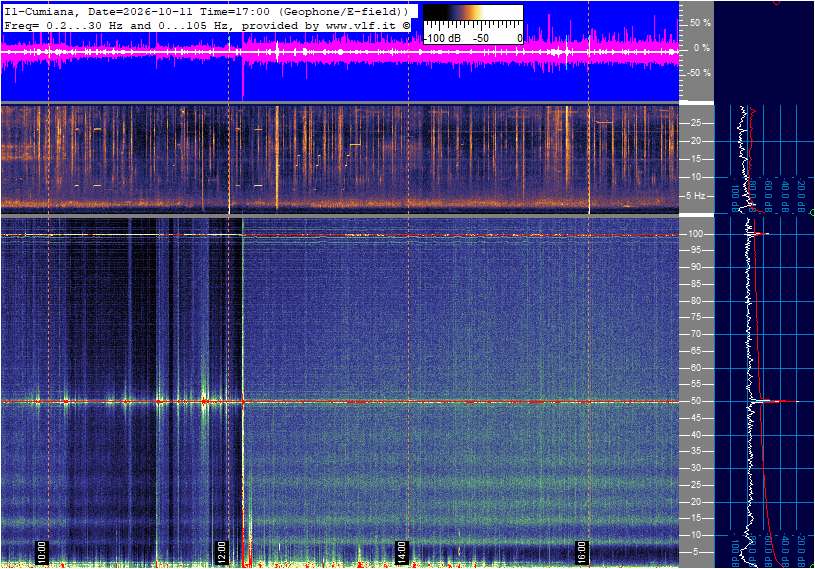Click the '45' frequency axis label
The width and height of the screenshot is (815, 569).
click(x=695, y=418)
